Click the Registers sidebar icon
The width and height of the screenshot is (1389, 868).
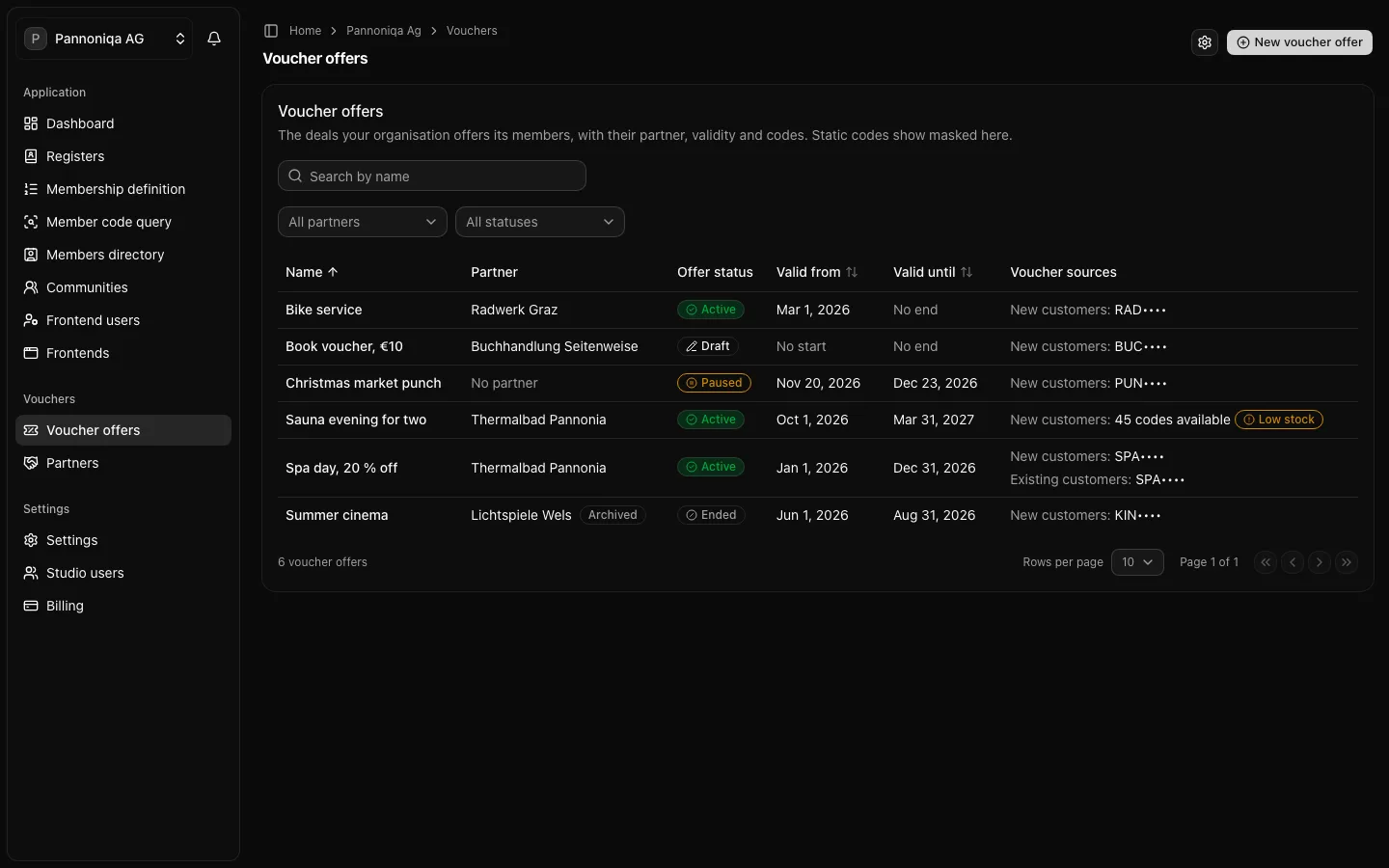[x=31, y=156]
